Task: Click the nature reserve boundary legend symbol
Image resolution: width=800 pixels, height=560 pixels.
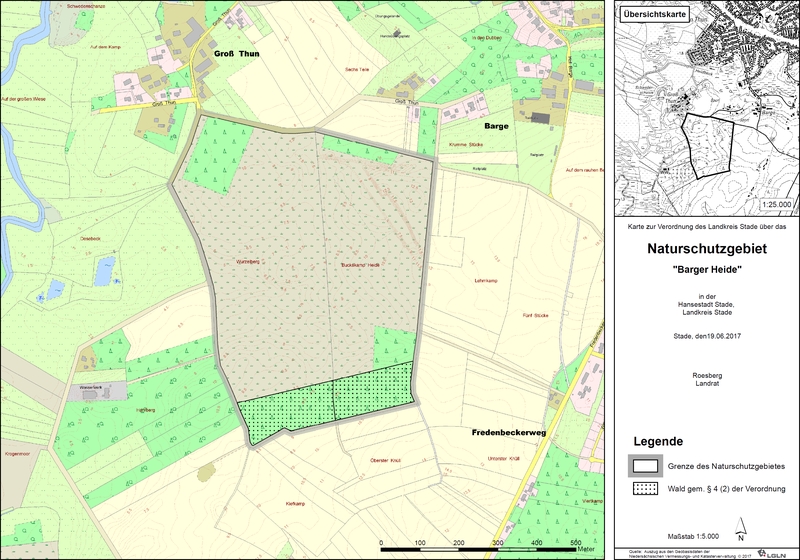Action: (646, 465)
